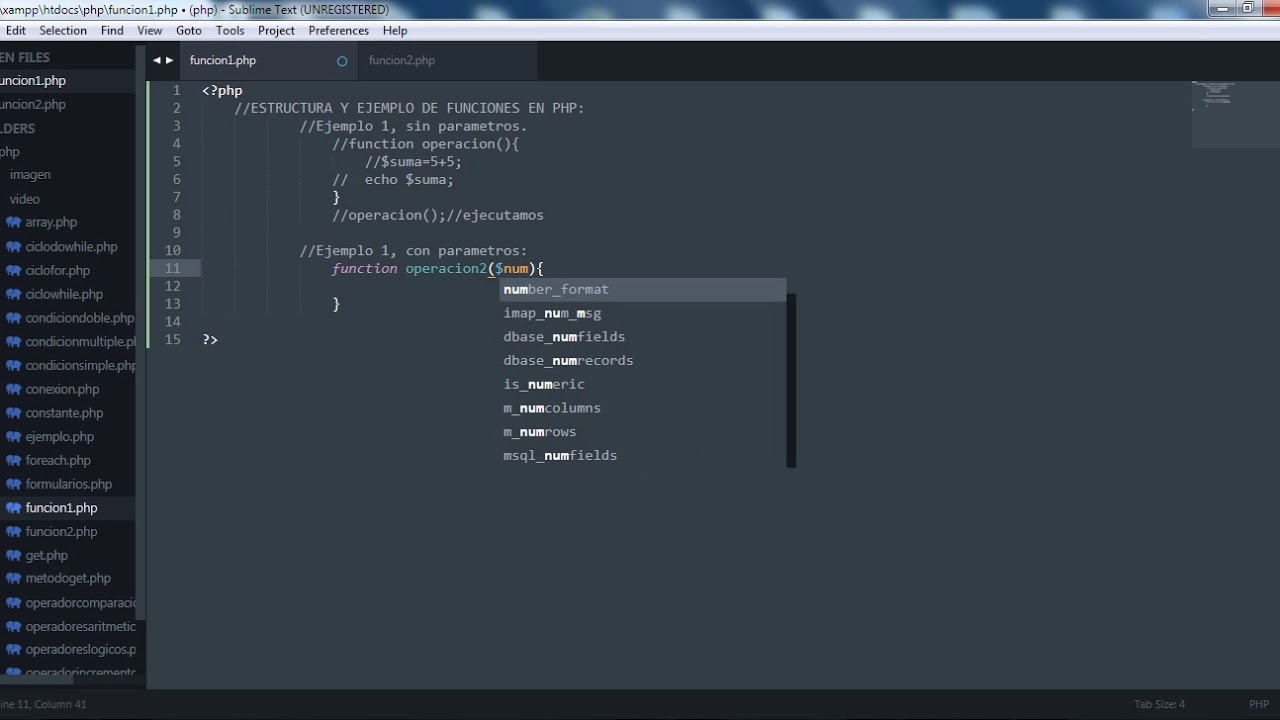Image resolution: width=1280 pixels, height=720 pixels.
Task: Select the PHP icon next to condicionmultiple.php
Action: click(x=13, y=341)
